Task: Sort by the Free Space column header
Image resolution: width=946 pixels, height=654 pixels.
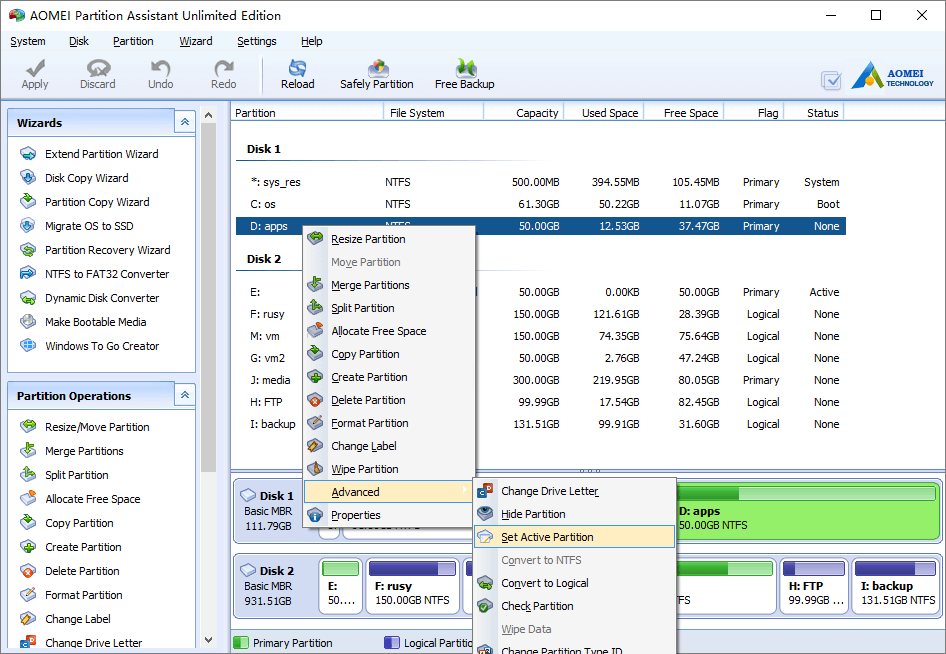Action: [x=684, y=113]
